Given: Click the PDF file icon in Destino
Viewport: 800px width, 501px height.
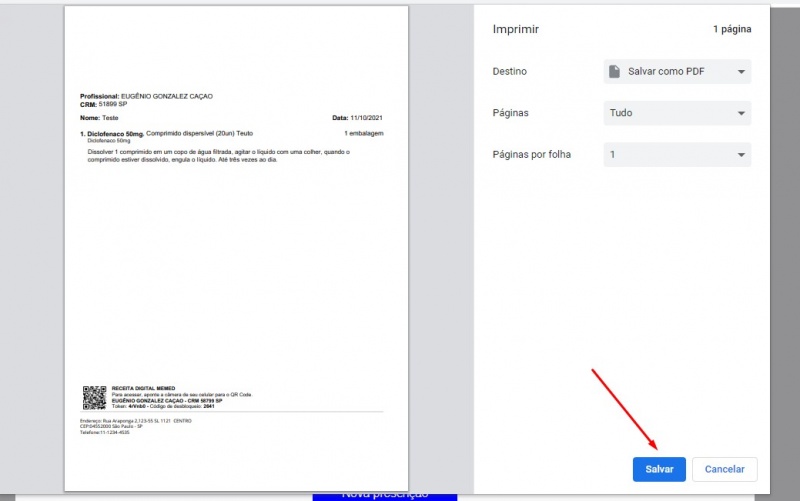Looking at the screenshot, I should click(616, 72).
